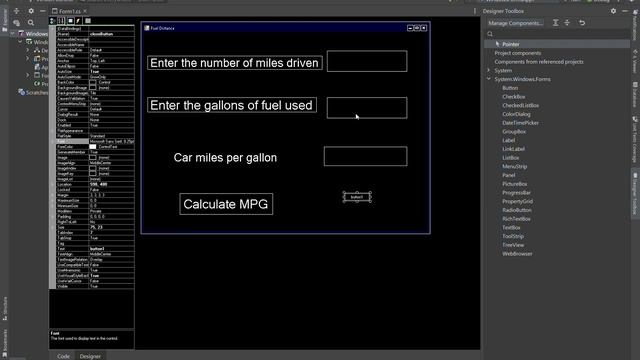
Task: Select Project components in toolbox
Action: point(518,53)
